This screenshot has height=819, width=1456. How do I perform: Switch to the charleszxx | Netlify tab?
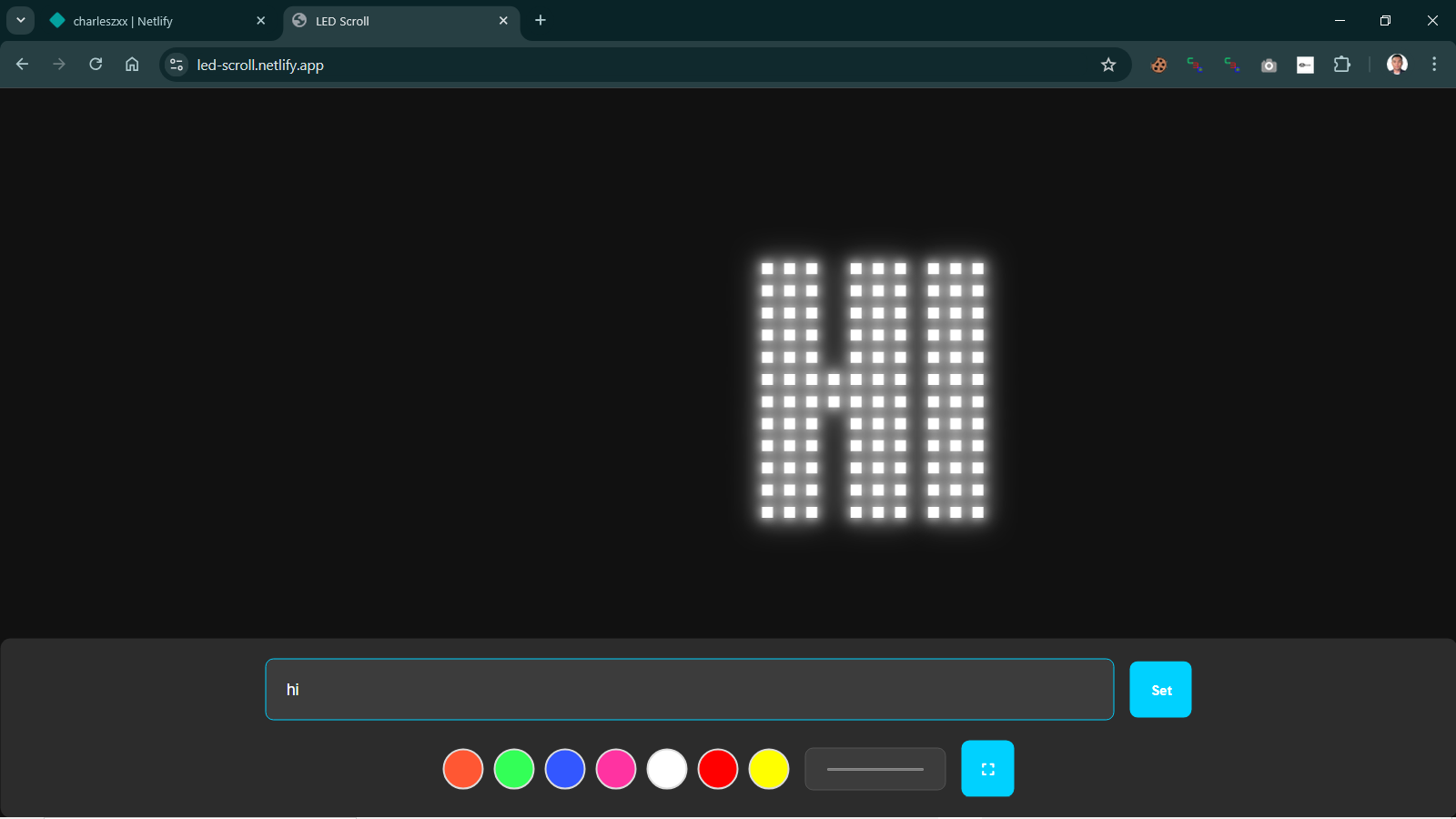[159, 21]
